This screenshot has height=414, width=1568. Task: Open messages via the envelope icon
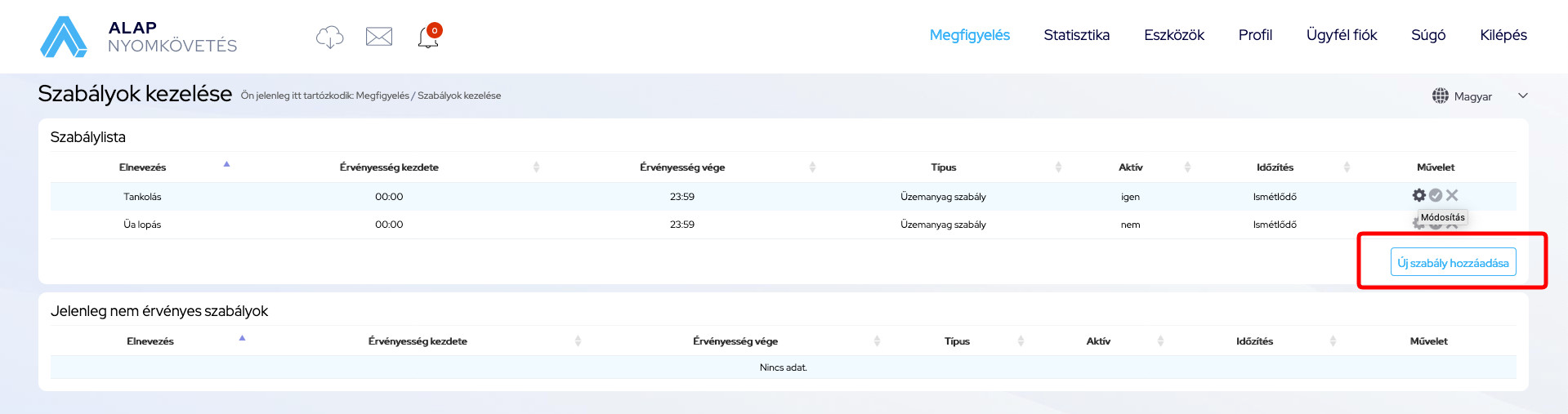(x=379, y=37)
